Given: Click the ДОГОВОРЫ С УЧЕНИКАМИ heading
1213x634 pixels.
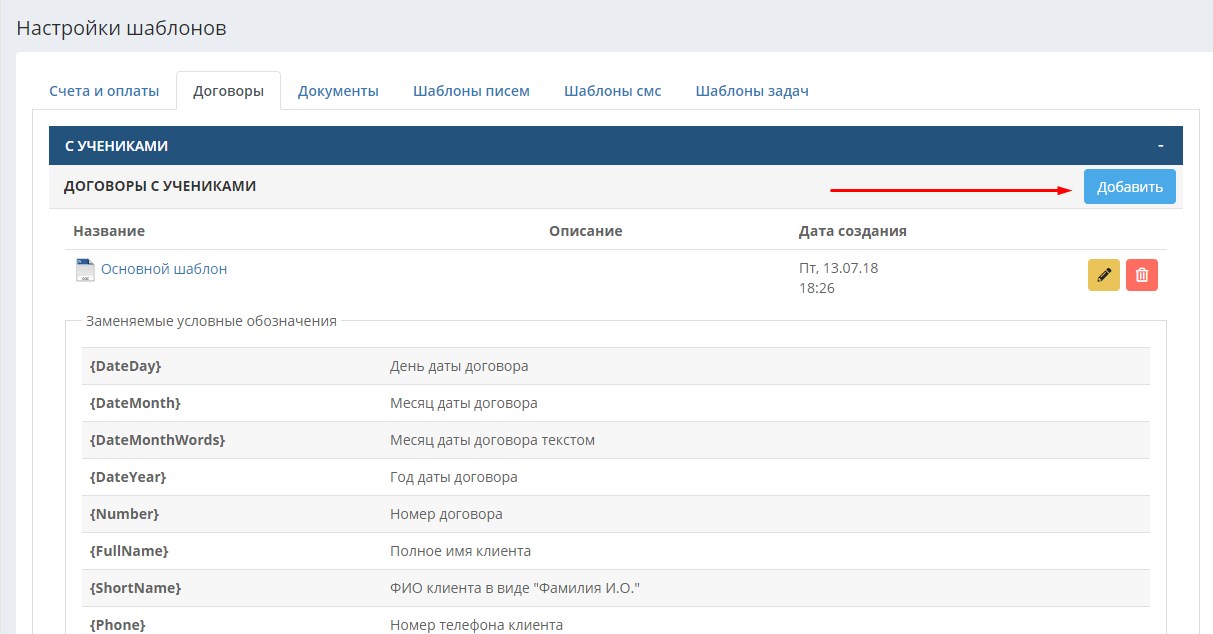Looking at the screenshot, I should (160, 186).
